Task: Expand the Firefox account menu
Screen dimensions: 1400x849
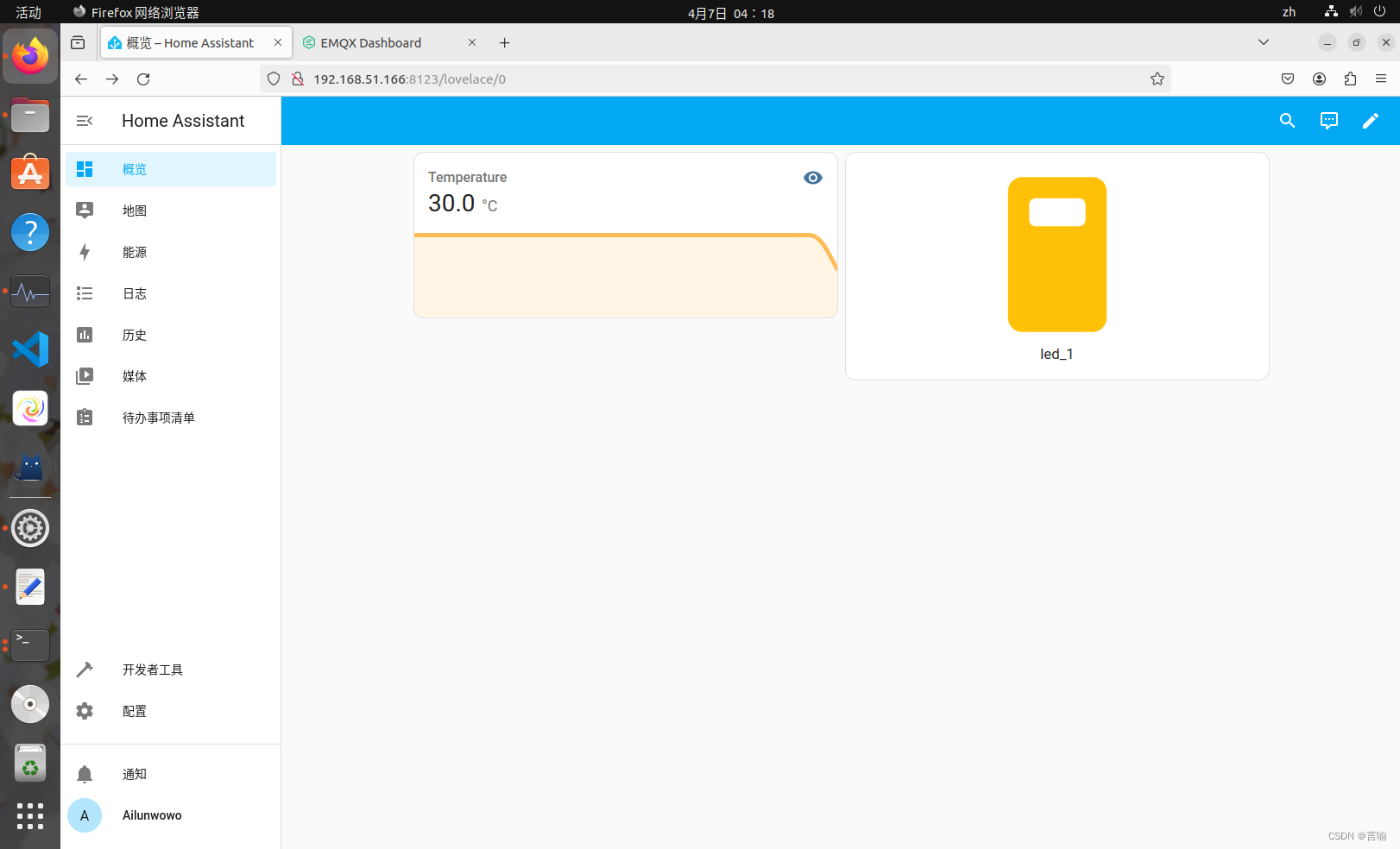Action: [x=1318, y=79]
